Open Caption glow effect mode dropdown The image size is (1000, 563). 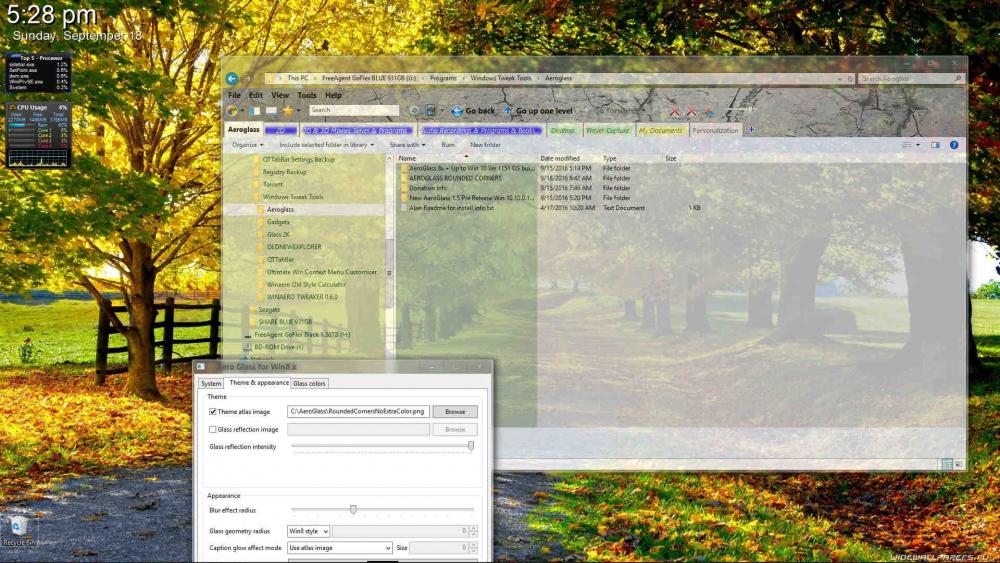point(339,548)
